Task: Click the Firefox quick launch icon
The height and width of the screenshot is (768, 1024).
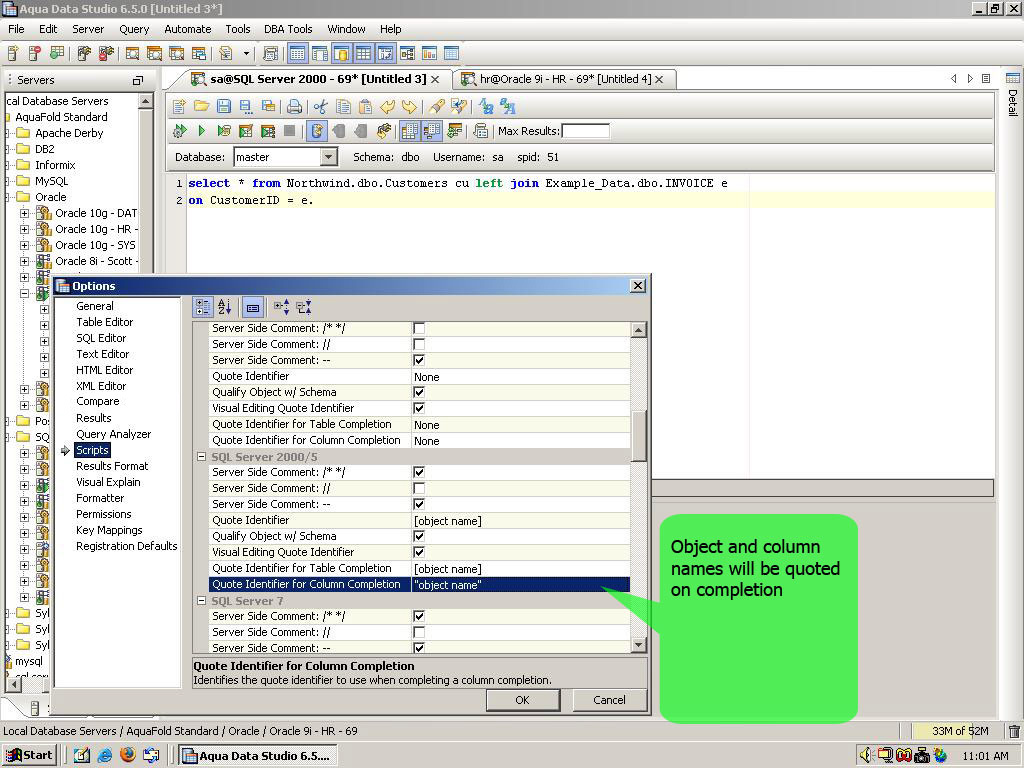Action: tap(128, 755)
